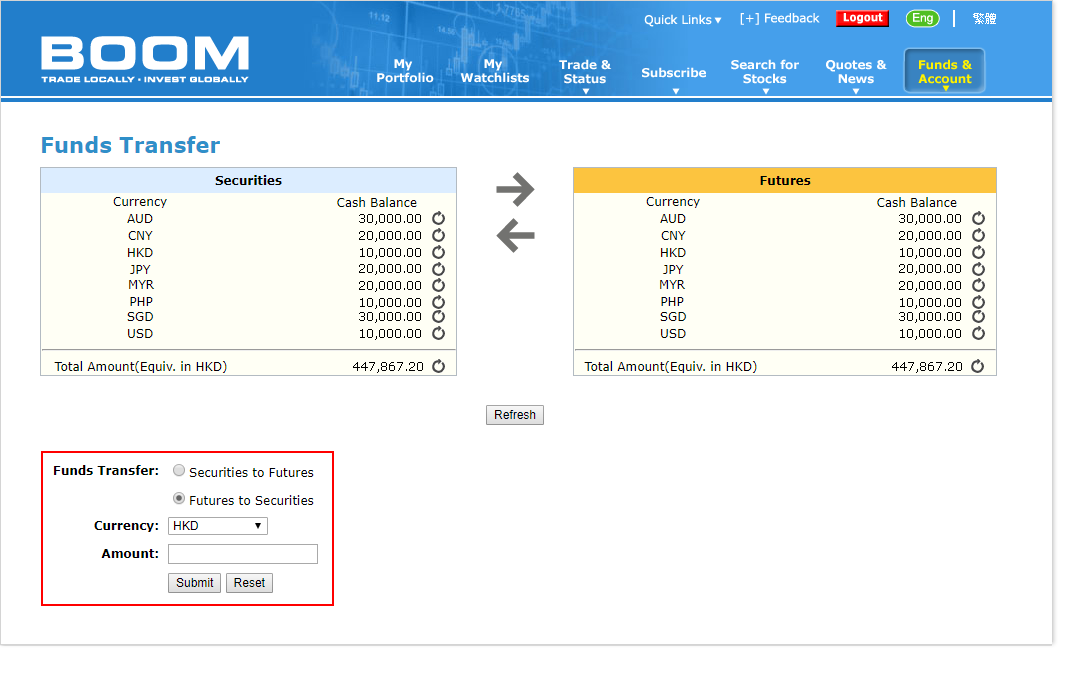Click the Logout button

click(x=863, y=18)
